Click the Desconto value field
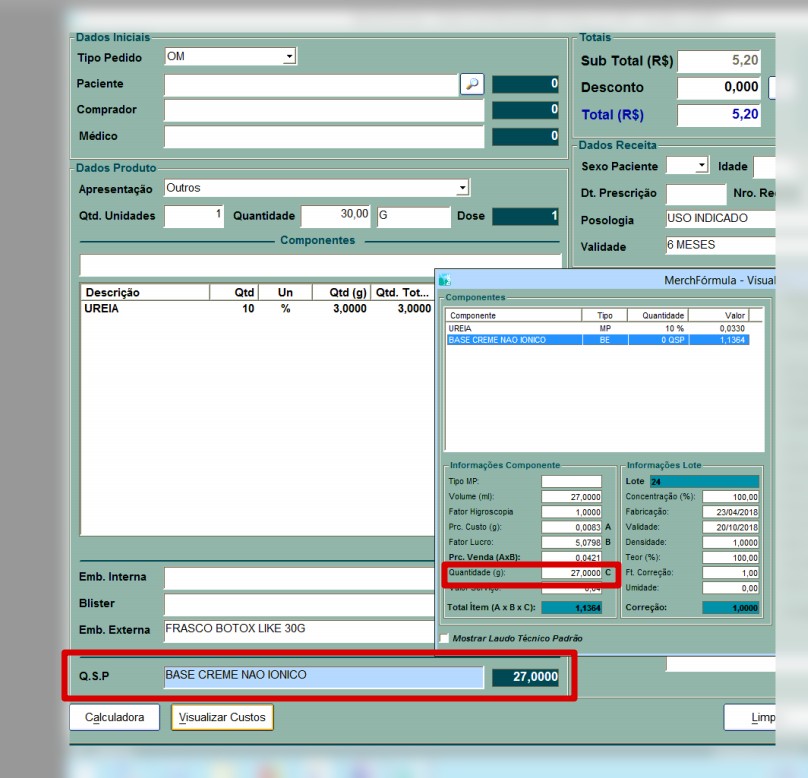808x778 pixels. (x=720, y=88)
